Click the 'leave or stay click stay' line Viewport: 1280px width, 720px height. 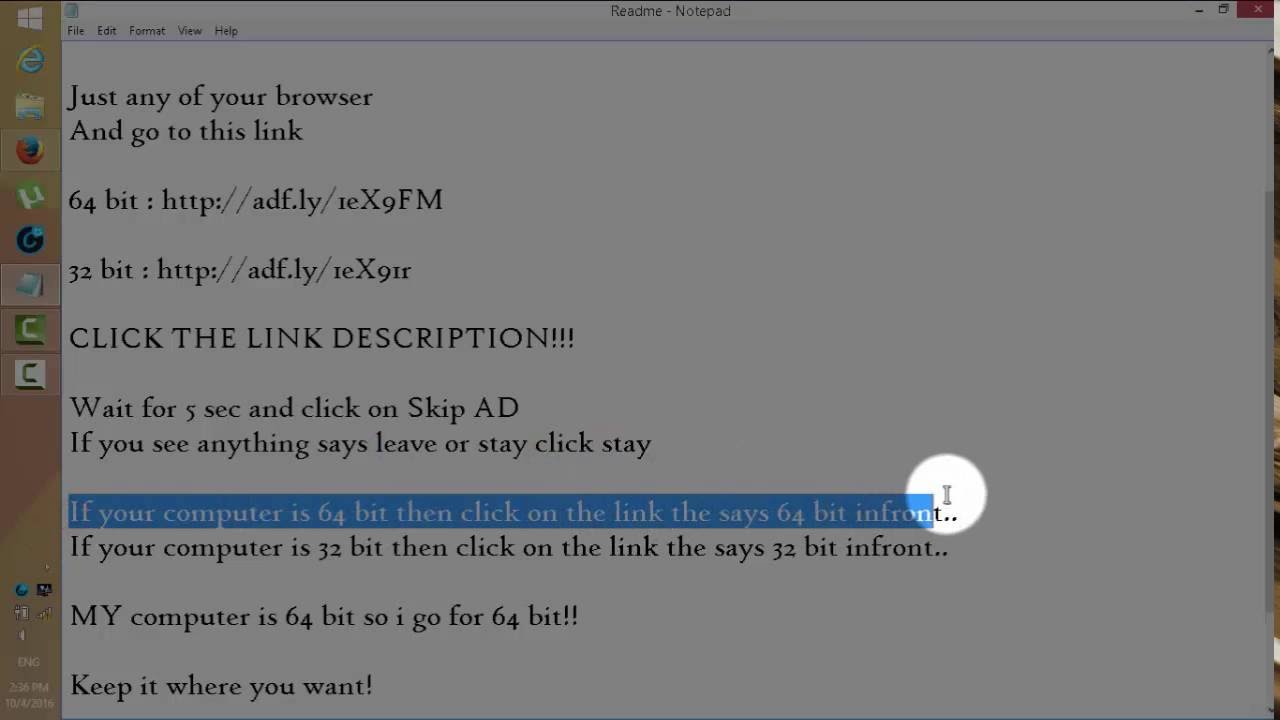coord(360,443)
